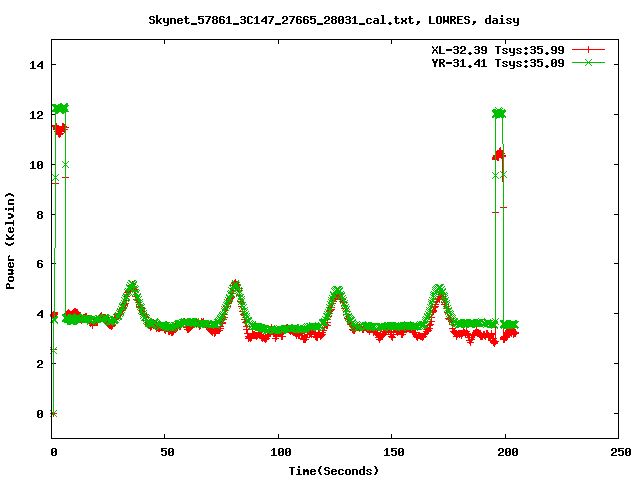640x480 pixels.
Task: Click the Power (Kelvin) axis label
Action: click(x=10, y=241)
